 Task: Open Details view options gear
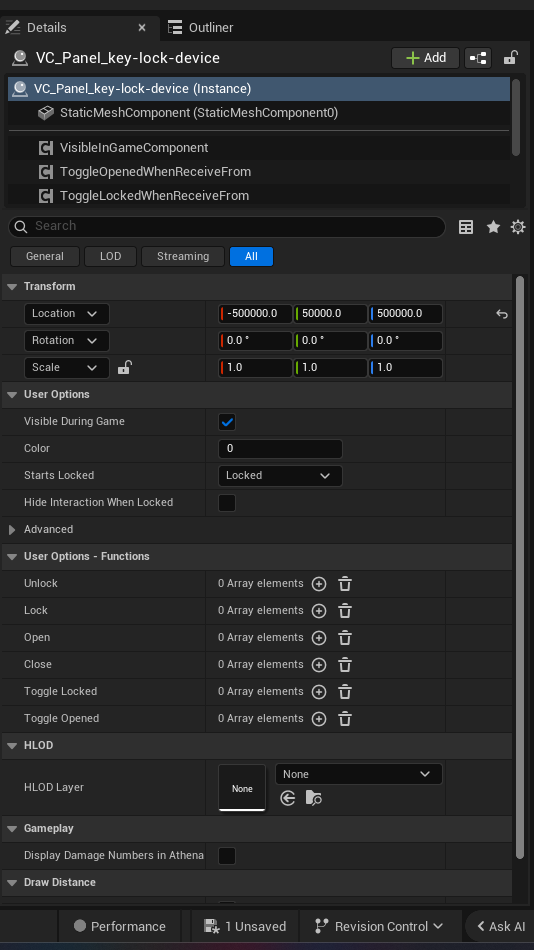pyautogui.click(x=518, y=227)
